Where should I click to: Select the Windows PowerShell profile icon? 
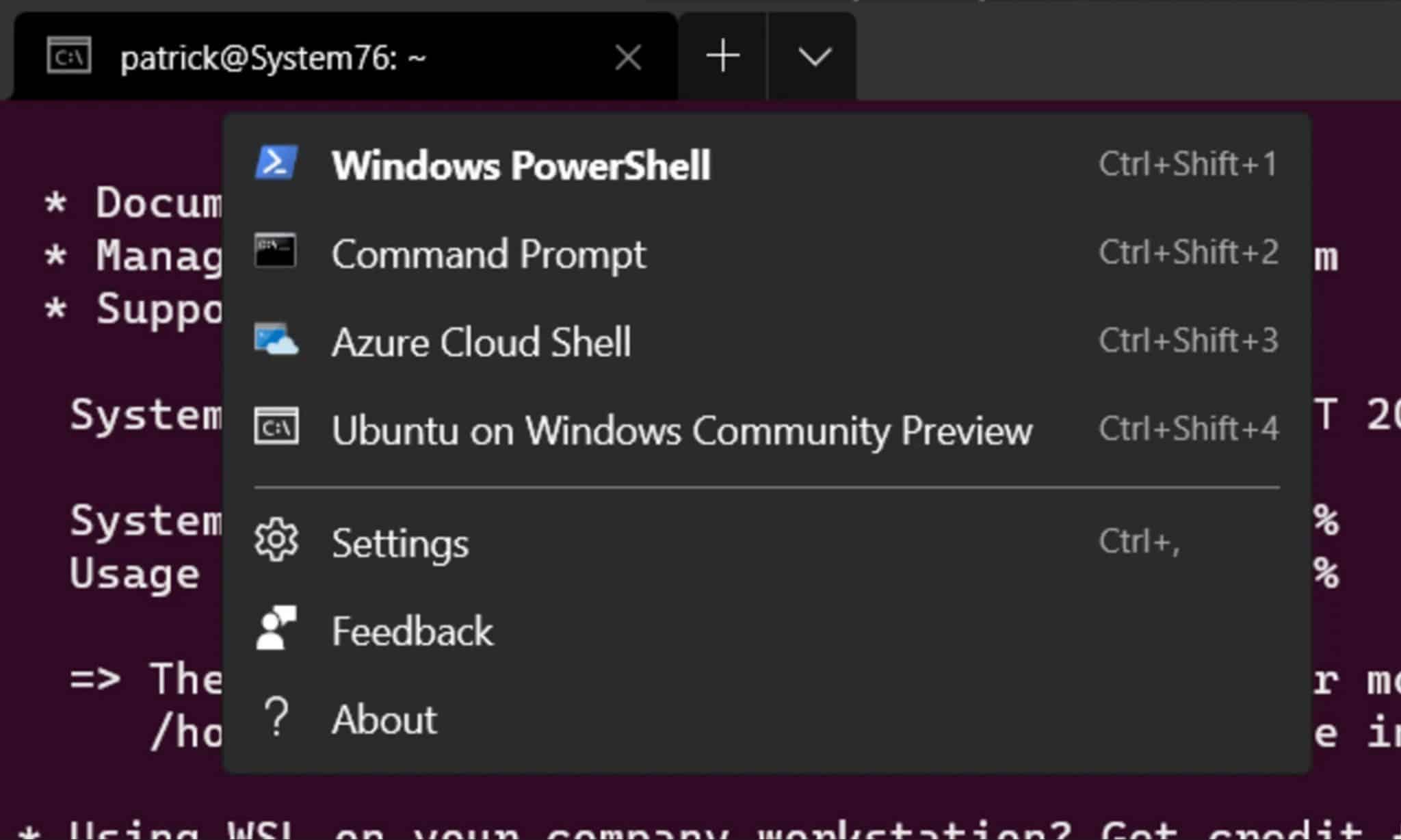(x=276, y=162)
